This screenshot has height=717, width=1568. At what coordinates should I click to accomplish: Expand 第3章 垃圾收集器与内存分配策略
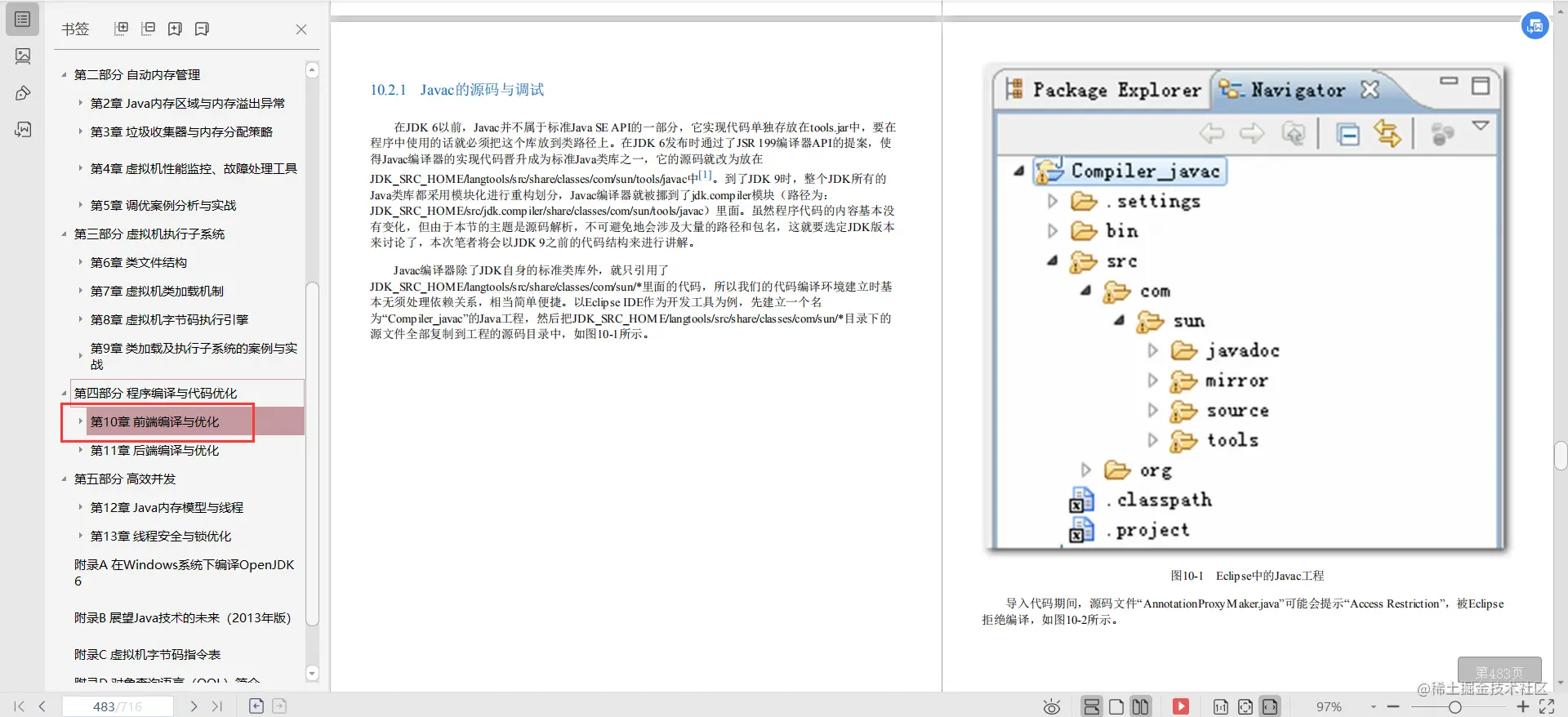pyautogui.click(x=80, y=131)
